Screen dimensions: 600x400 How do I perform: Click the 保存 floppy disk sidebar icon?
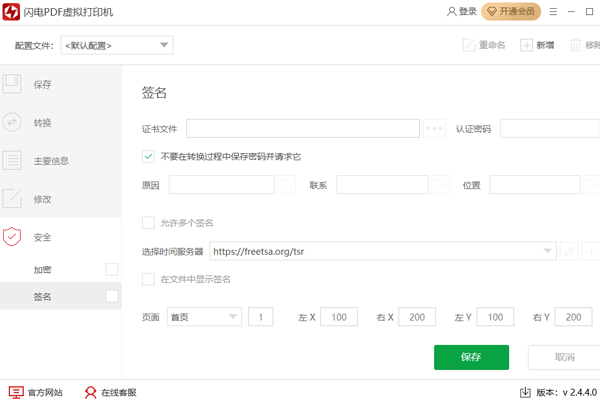coord(13,84)
